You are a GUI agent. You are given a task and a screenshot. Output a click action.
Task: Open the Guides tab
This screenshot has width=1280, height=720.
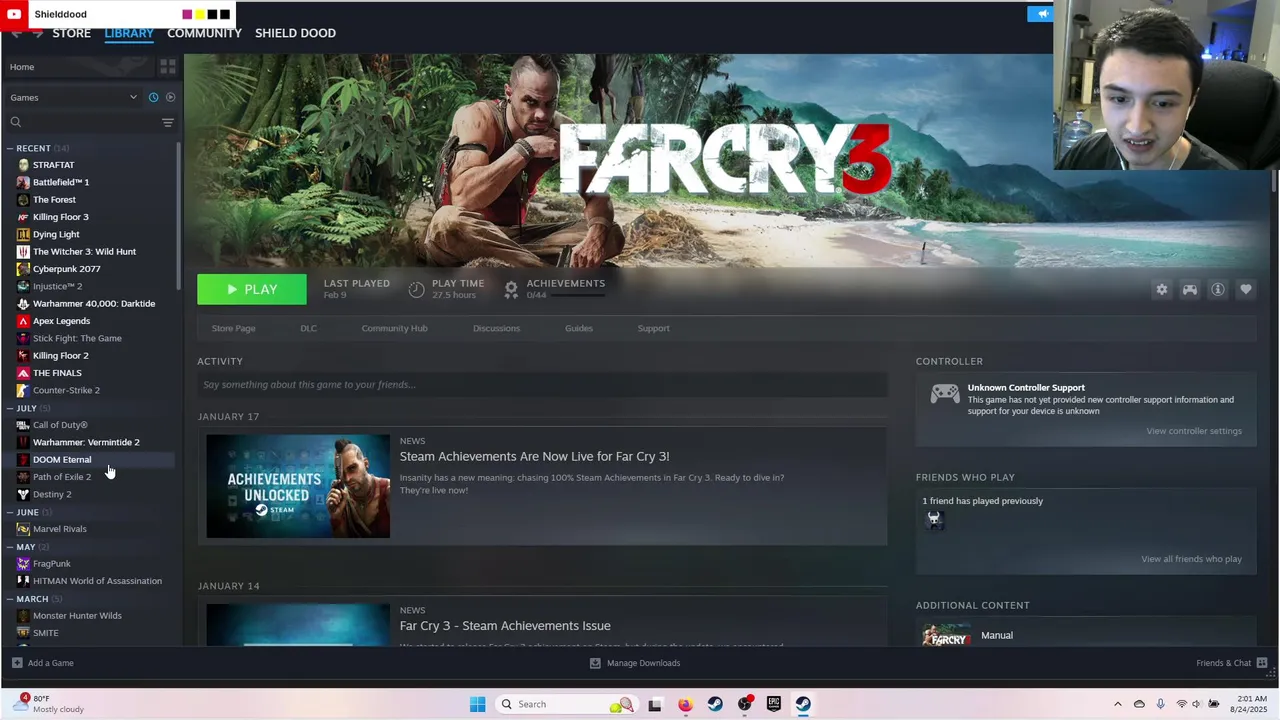[x=579, y=328]
